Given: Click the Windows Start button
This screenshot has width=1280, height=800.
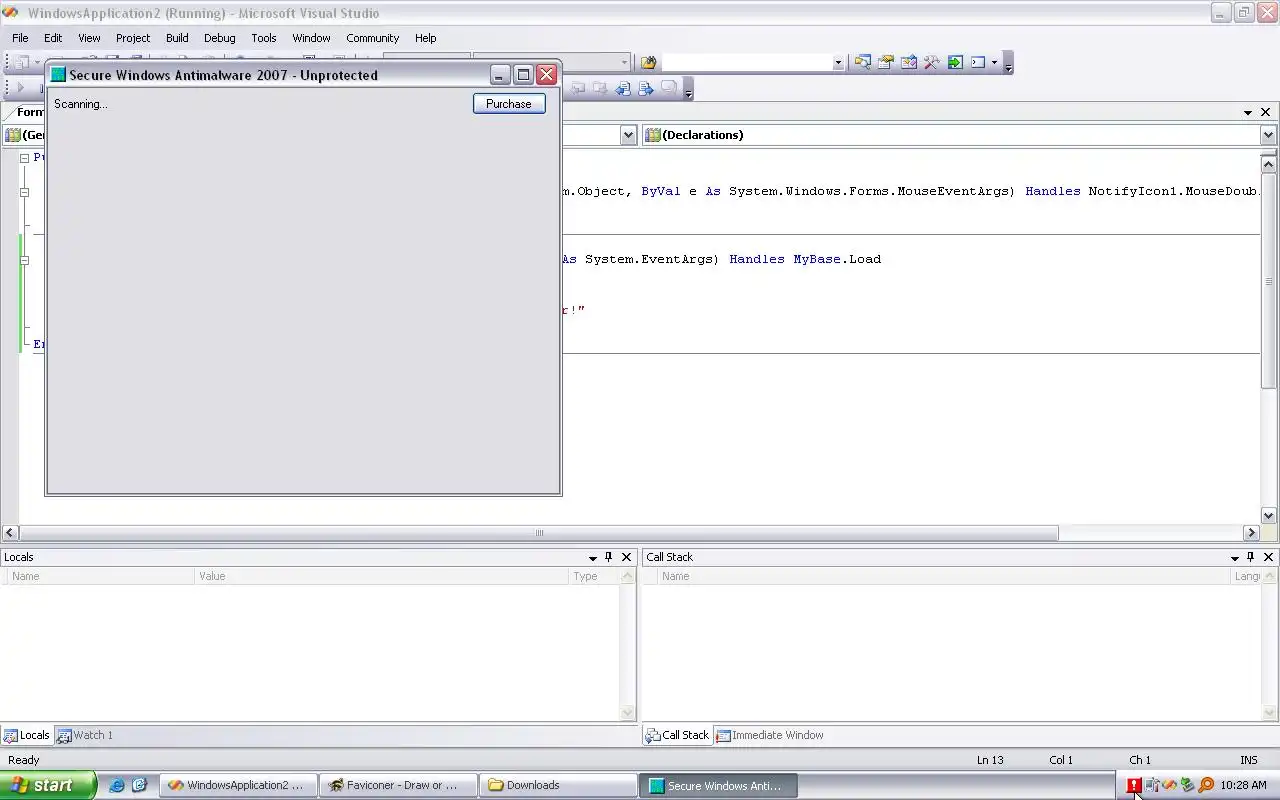Looking at the screenshot, I should click(x=48, y=785).
